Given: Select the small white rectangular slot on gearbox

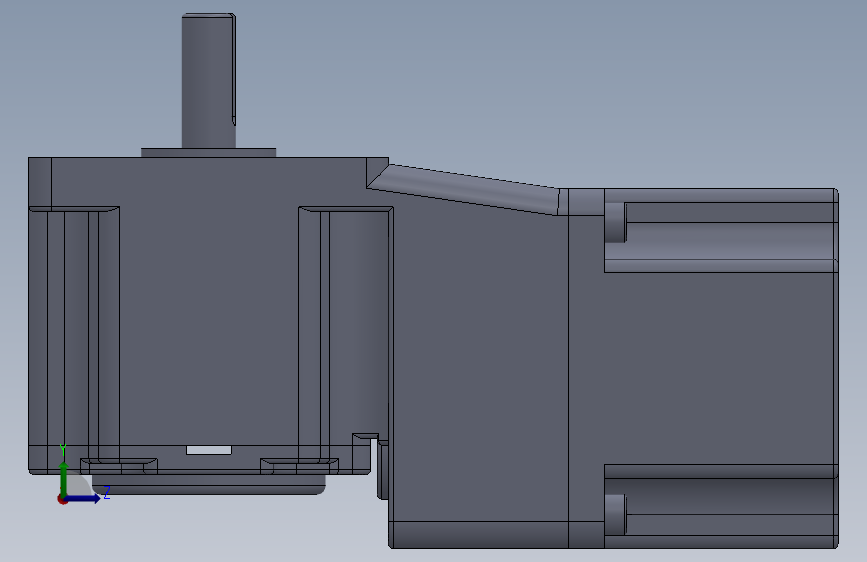Looking at the screenshot, I should 208,450.
